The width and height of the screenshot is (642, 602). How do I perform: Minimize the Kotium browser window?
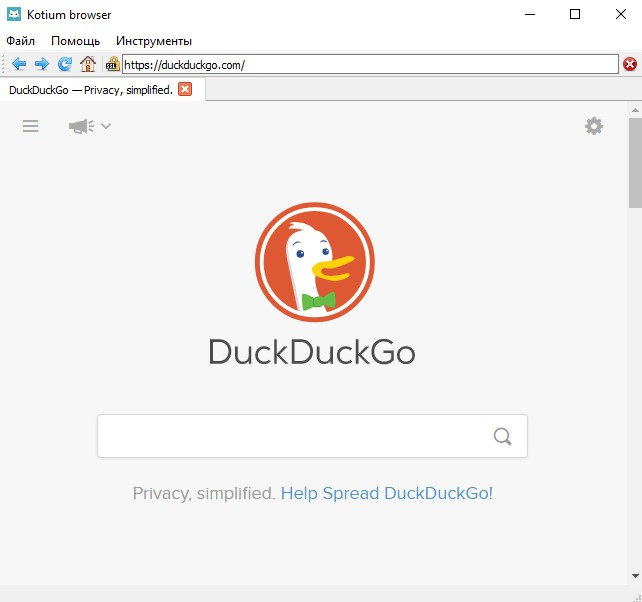point(530,14)
